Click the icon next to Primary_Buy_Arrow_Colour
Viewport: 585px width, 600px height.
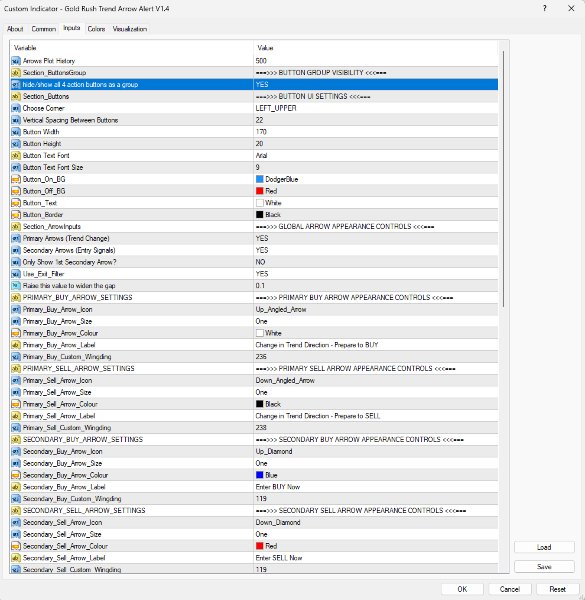[x=16, y=333]
